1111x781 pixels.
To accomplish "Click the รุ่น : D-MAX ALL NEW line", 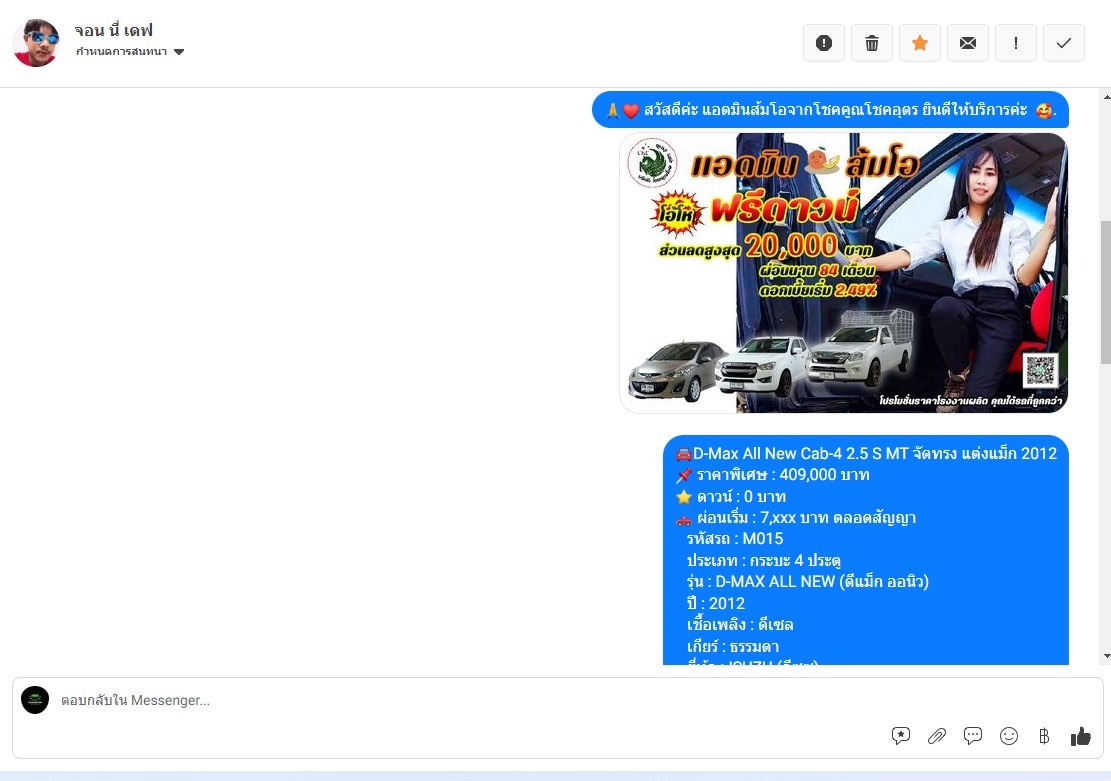I will [808, 582].
